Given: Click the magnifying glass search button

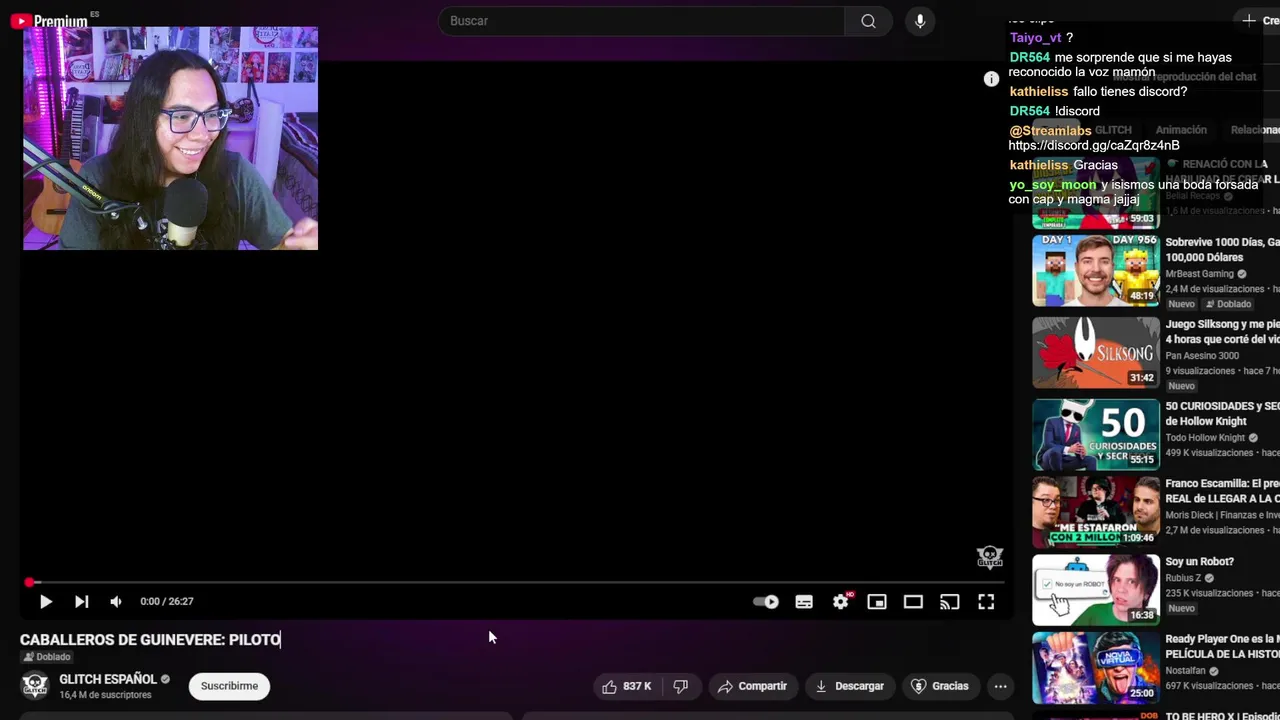Looking at the screenshot, I should coord(868,21).
